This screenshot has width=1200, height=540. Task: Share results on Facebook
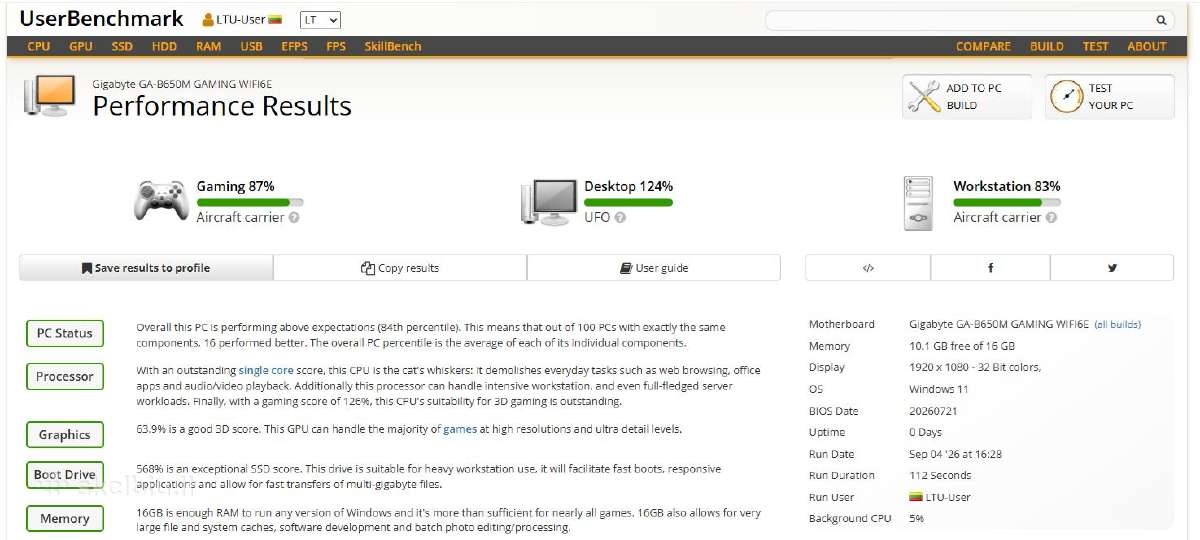pyautogui.click(x=990, y=268)
